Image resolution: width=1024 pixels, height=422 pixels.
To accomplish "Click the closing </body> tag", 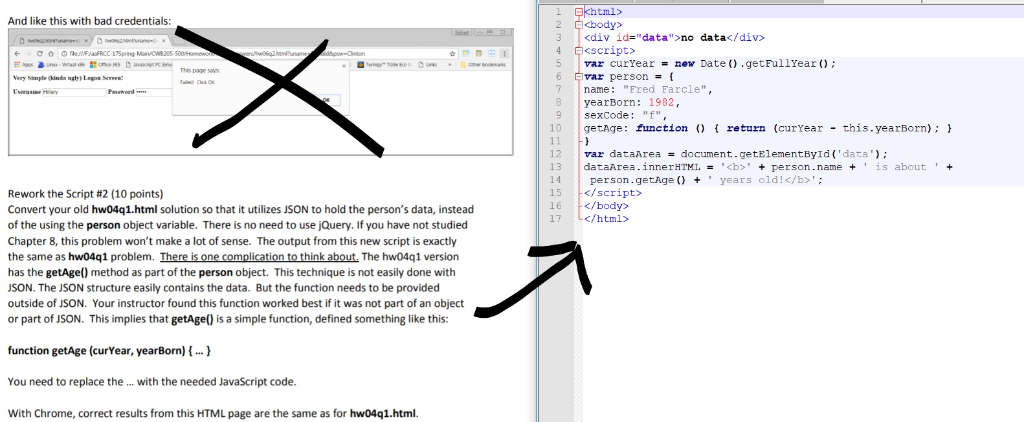I will click(x=606, y=206).
